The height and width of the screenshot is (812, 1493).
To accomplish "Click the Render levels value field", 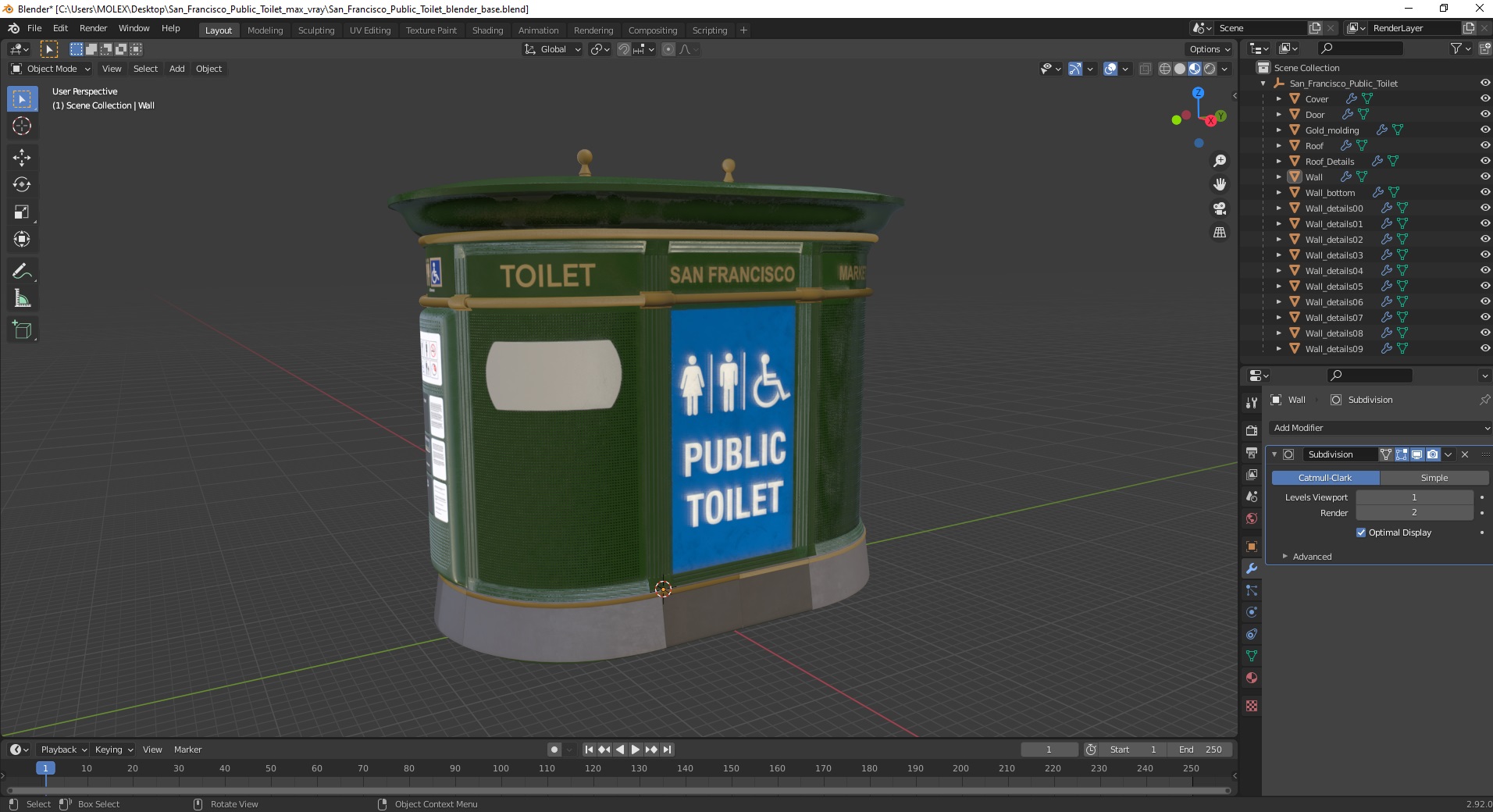I will tap(1414, 513).
